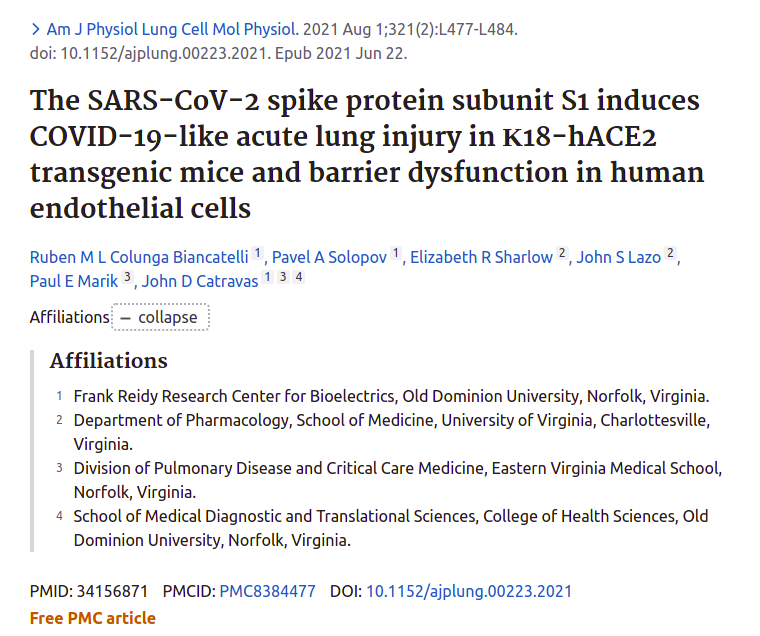
Task: Click the article title heading
Action: [367, 154]
